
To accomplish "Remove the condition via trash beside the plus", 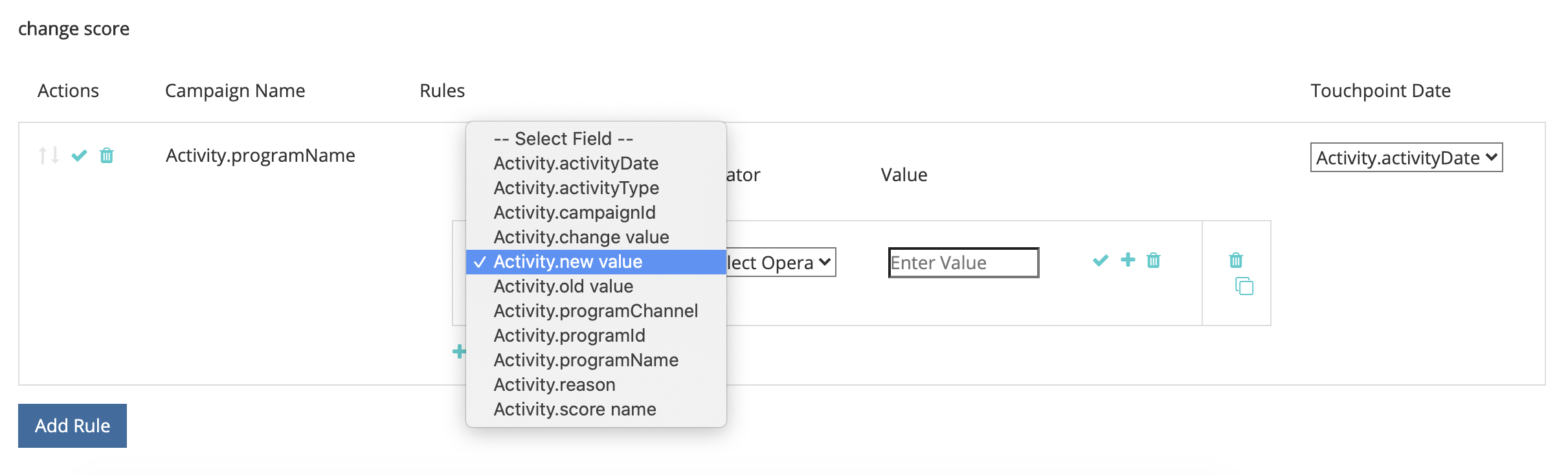I will [1154, 260].
